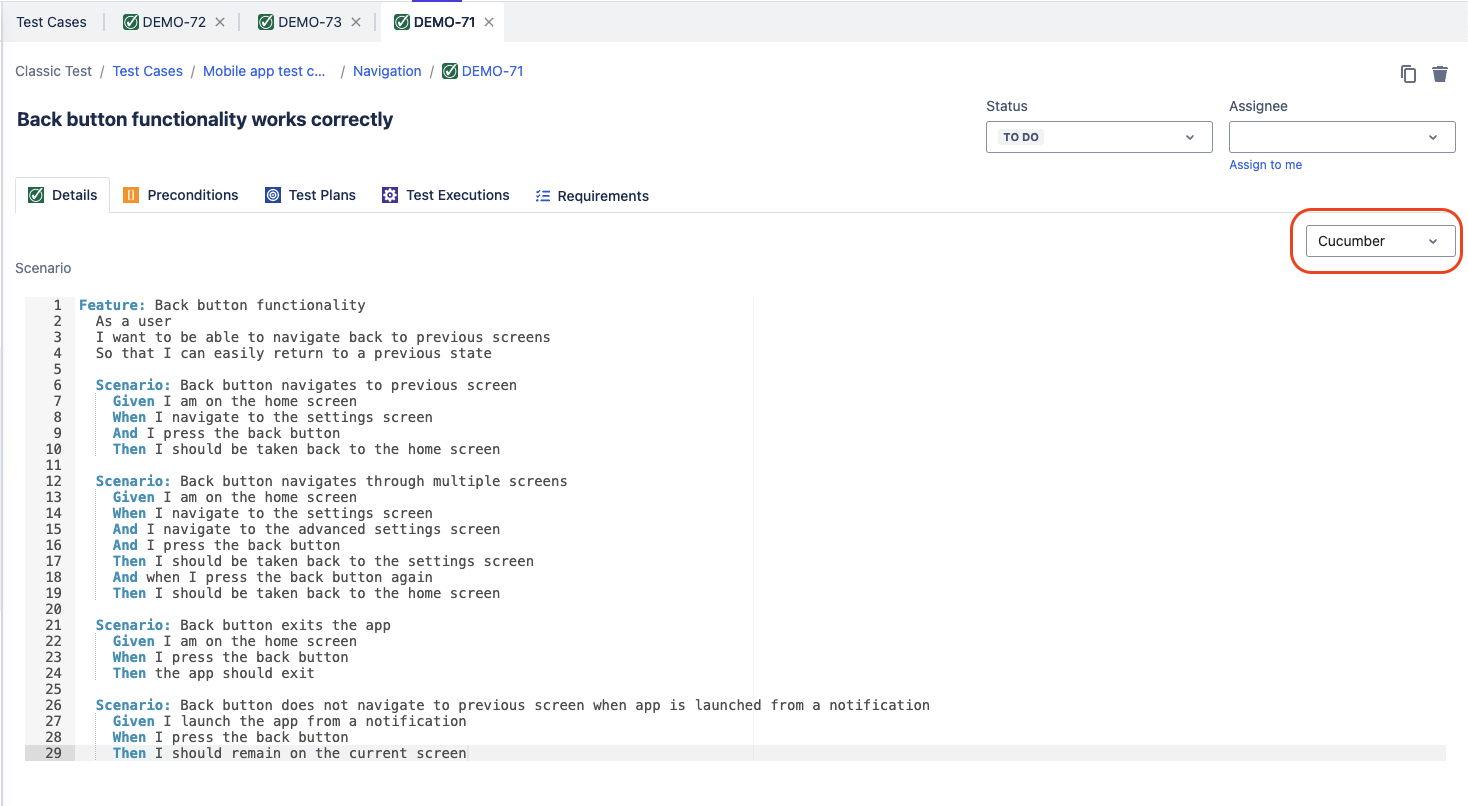Screen dimensions: 1468x806
Task: Expand the Status dropdown showing TO DO
Action: point(1098,137)
